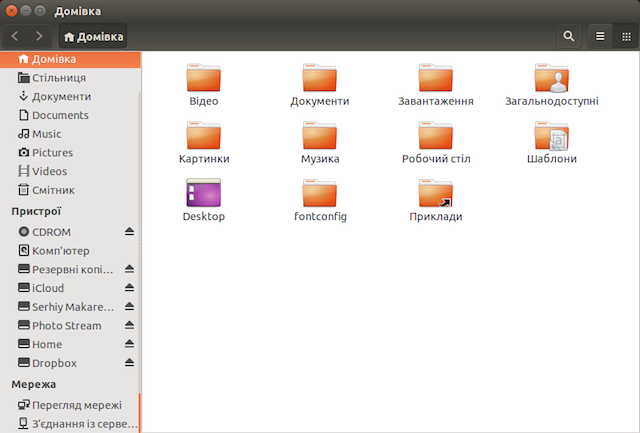This screenshot has width=640, height=433.
Task: Open Videos in the sidebar
Action: click(70, 171)
